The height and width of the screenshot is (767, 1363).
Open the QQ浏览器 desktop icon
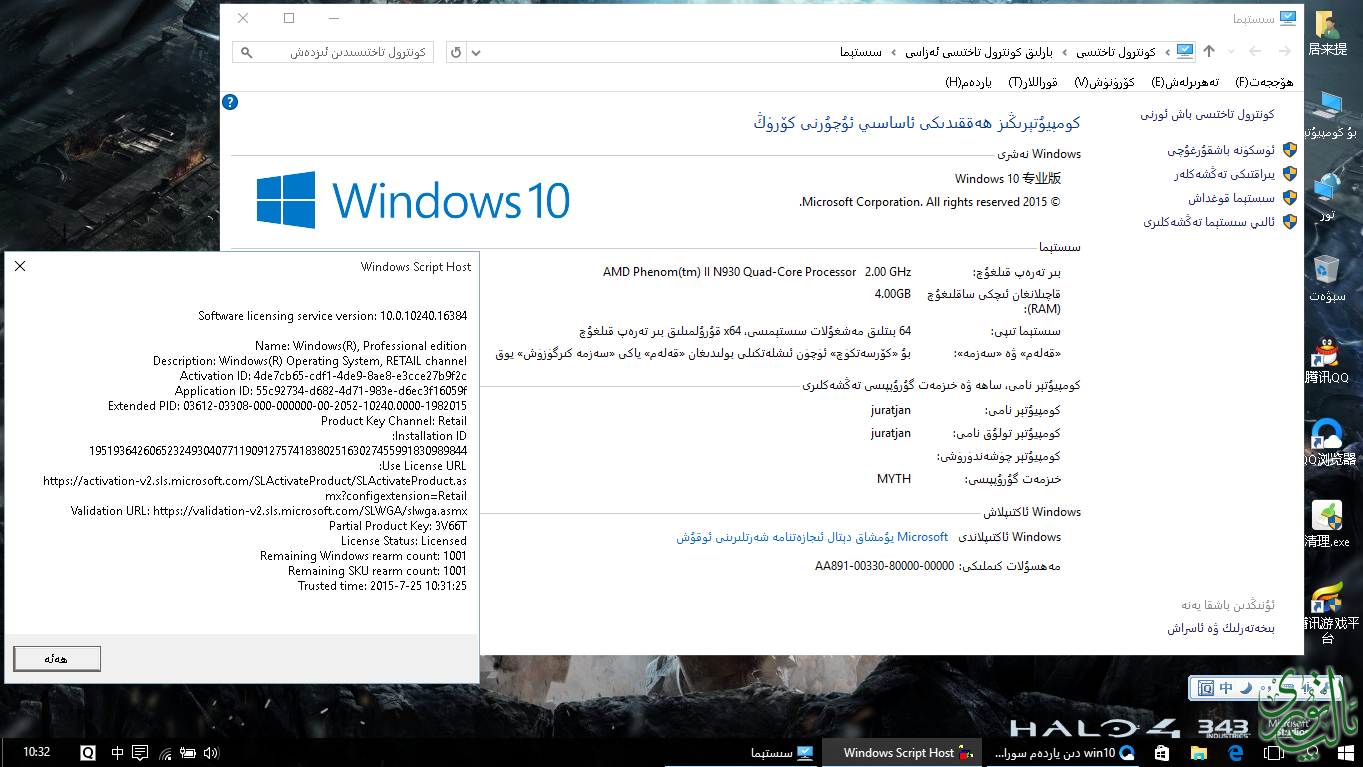tap(1330, 442)
